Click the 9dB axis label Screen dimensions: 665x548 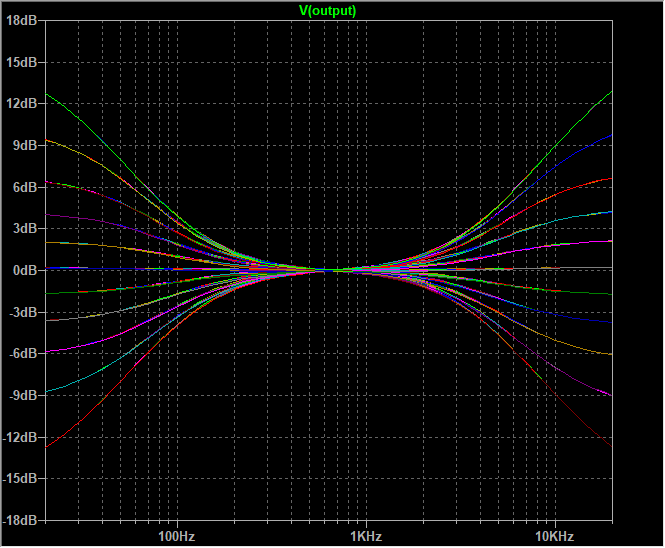point(25,145)
